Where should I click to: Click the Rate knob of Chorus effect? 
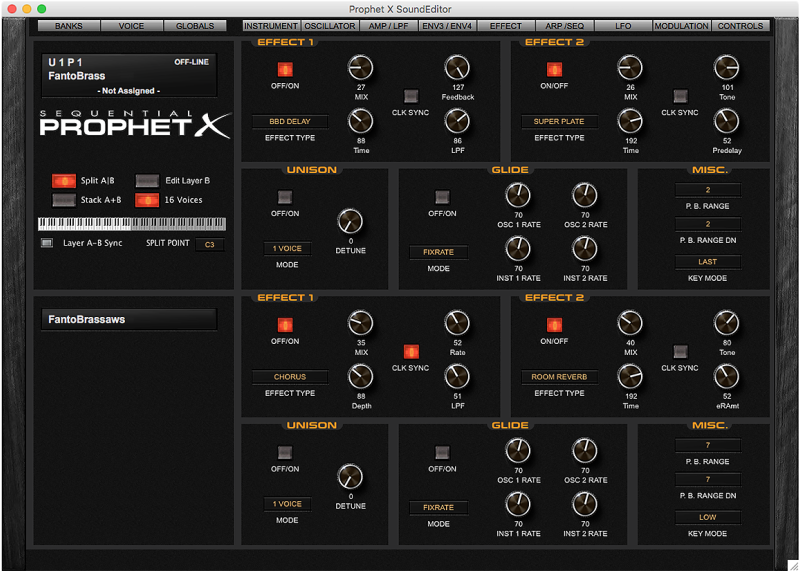[456, 323]
